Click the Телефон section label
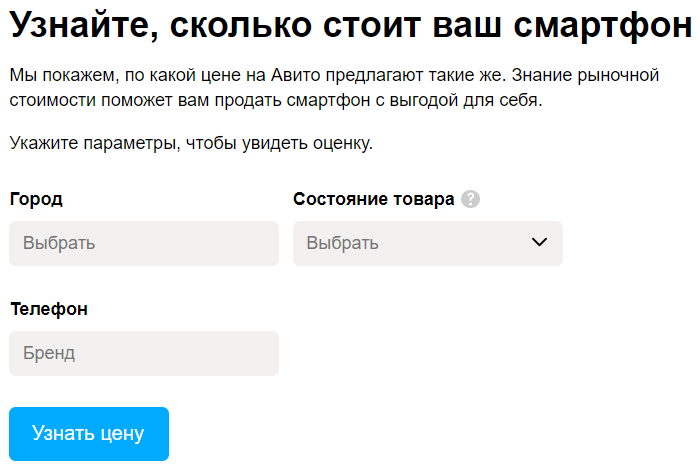This screenshot has height=469, width=700. pyautogui.click(x=49, y=309)
